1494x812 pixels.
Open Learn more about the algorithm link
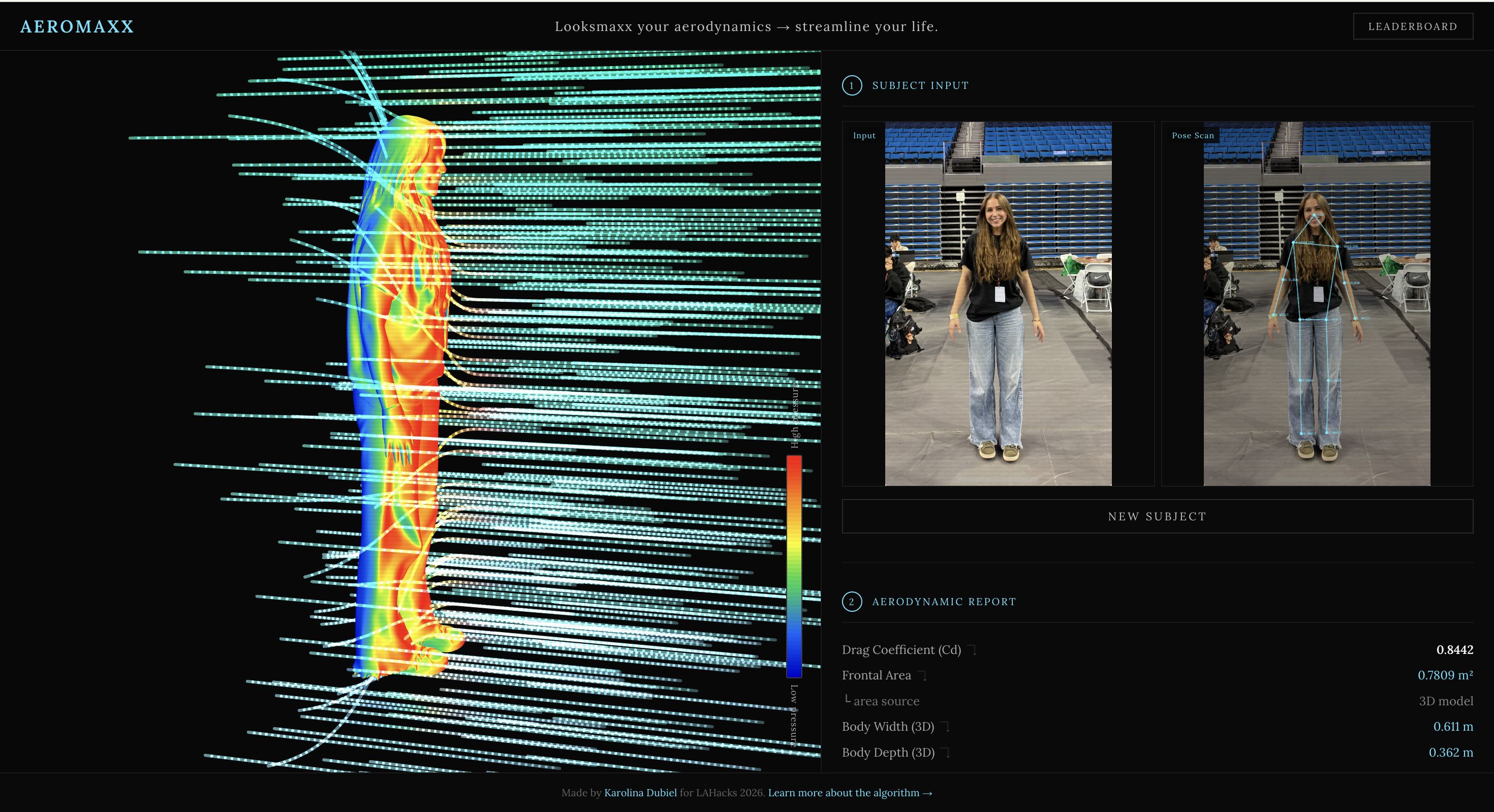pos(850,793)
